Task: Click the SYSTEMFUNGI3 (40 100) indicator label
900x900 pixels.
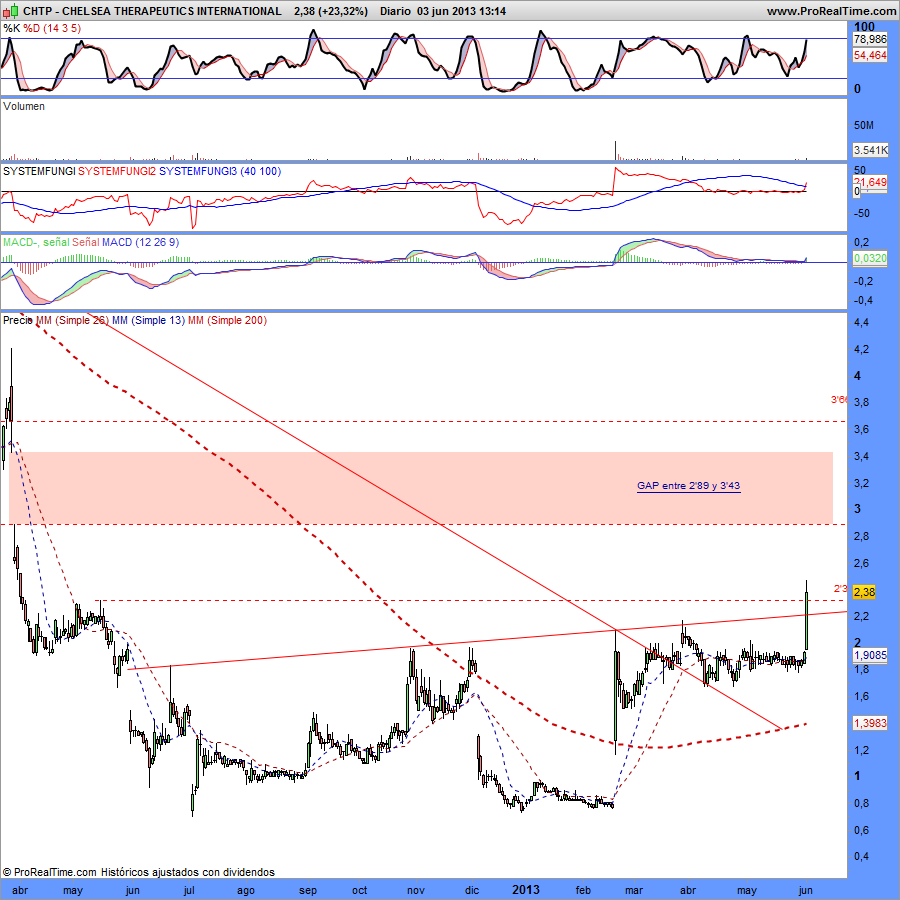Action: (220, 171)
